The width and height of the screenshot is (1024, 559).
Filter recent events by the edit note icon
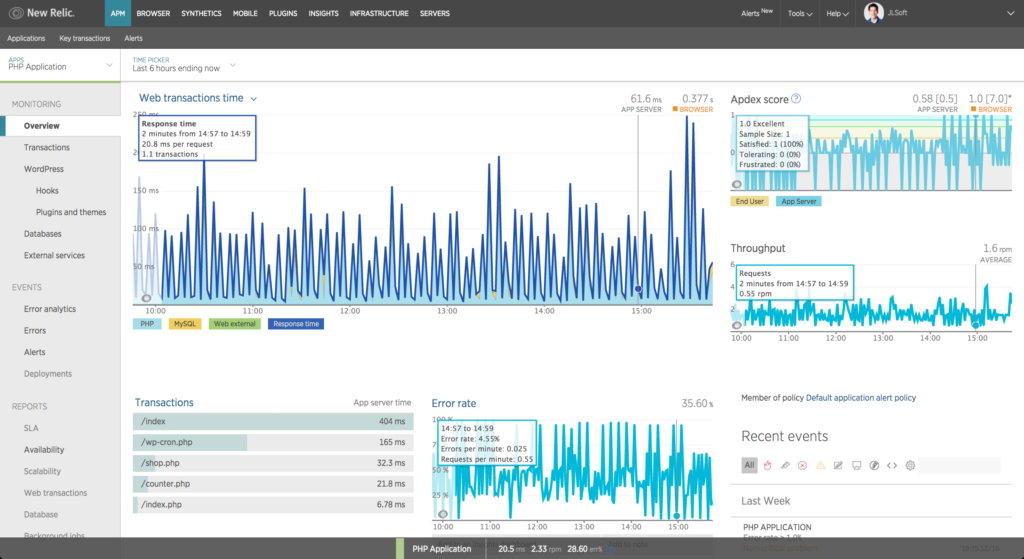click(x=838, y=465)
